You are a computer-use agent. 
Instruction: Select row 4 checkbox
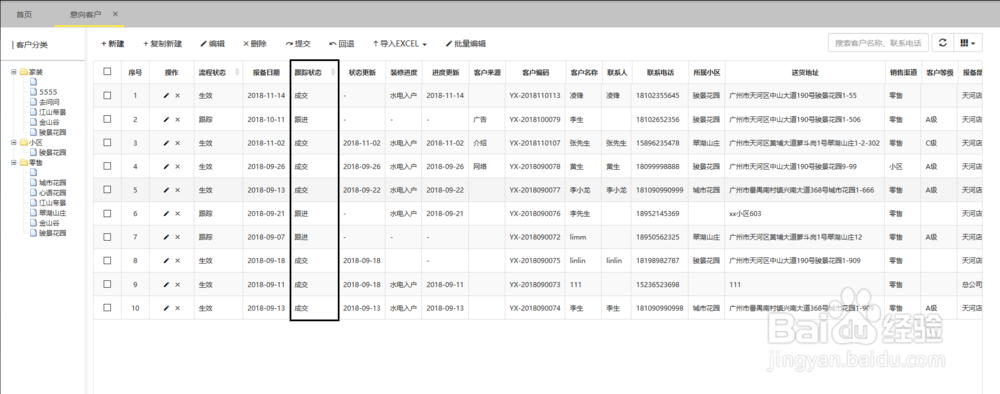[x=107, y=166]
